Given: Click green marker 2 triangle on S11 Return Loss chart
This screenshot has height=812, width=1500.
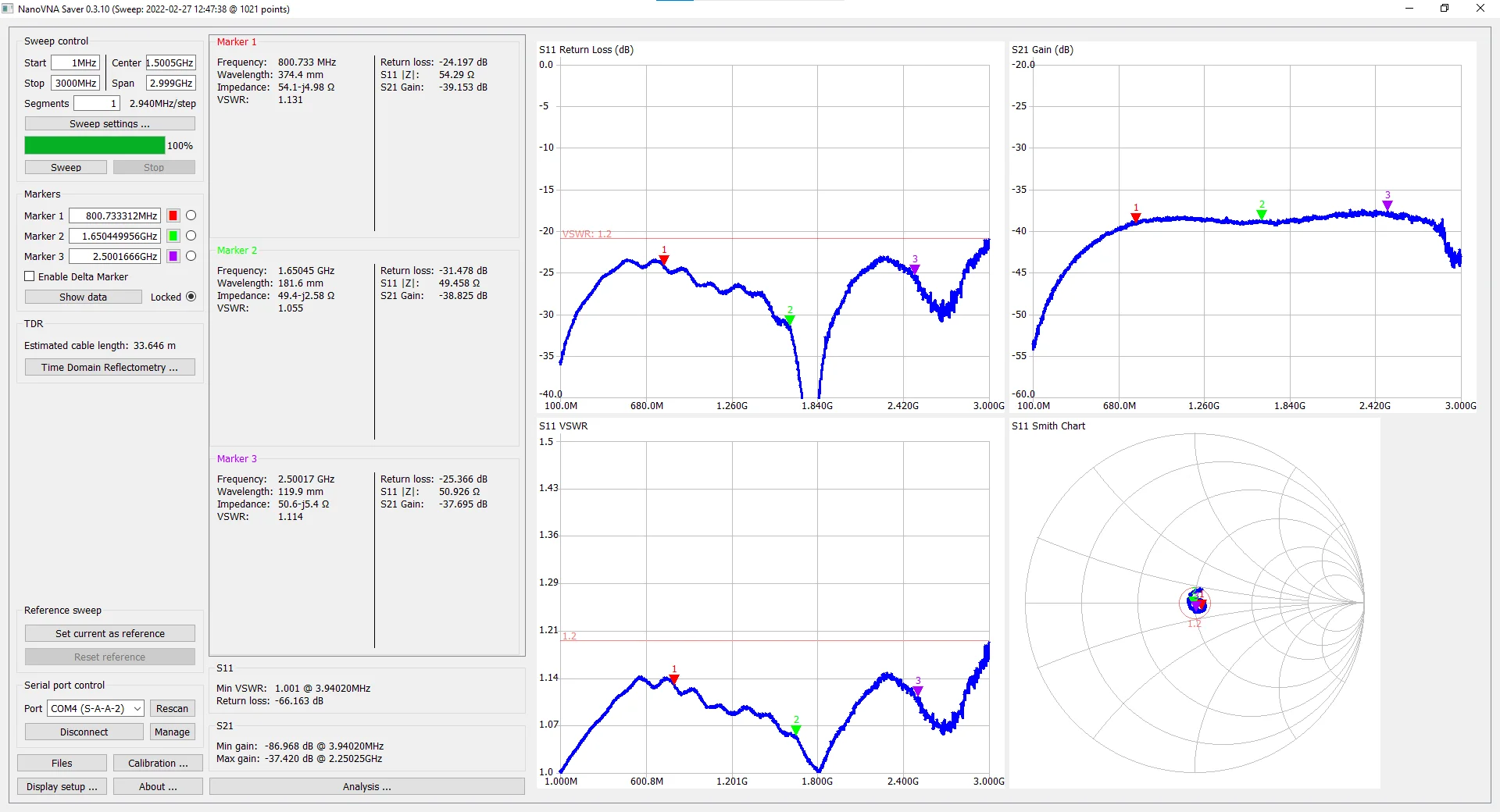Looking at the screenshot, I should [790, 319].
